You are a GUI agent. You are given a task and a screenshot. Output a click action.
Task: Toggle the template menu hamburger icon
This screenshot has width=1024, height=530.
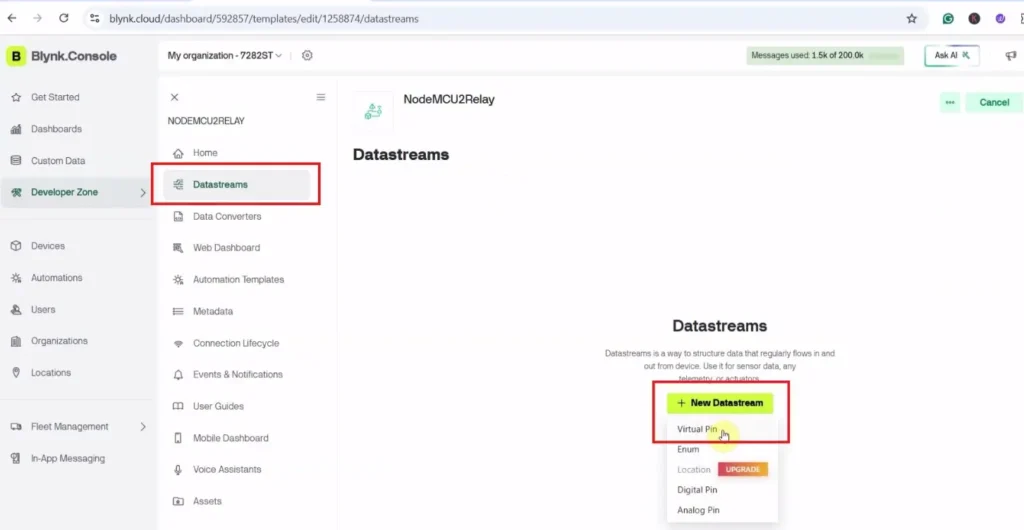pyautogui.click(x=321, y=97)
